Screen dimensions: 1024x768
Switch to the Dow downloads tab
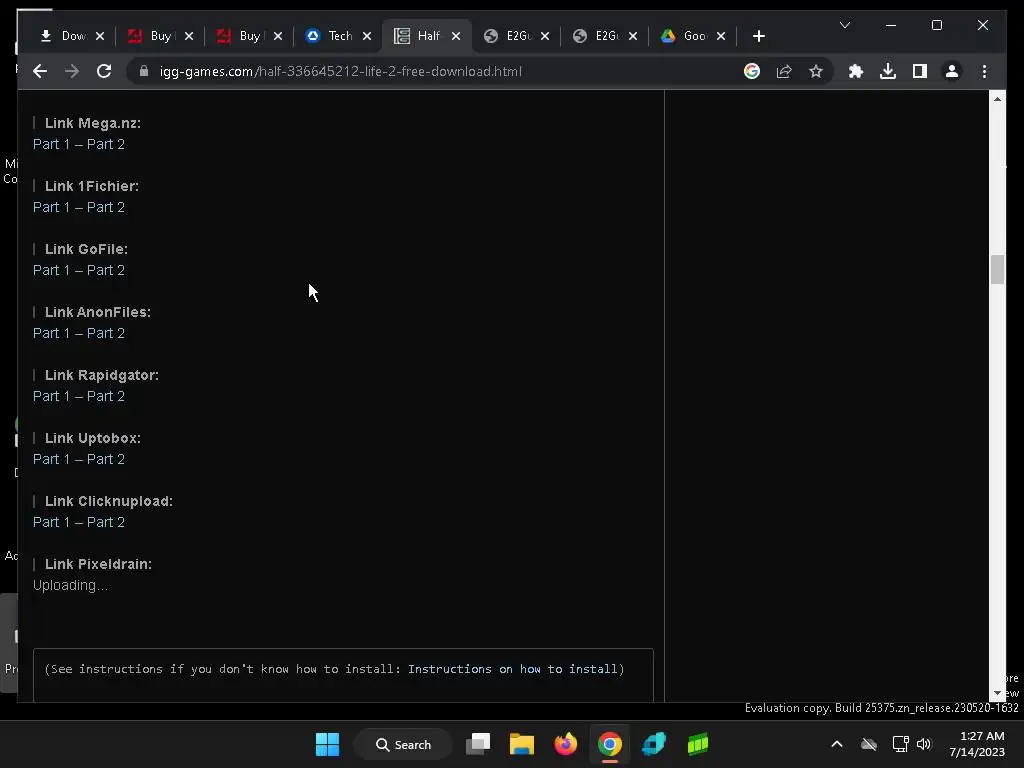(73, 36)
